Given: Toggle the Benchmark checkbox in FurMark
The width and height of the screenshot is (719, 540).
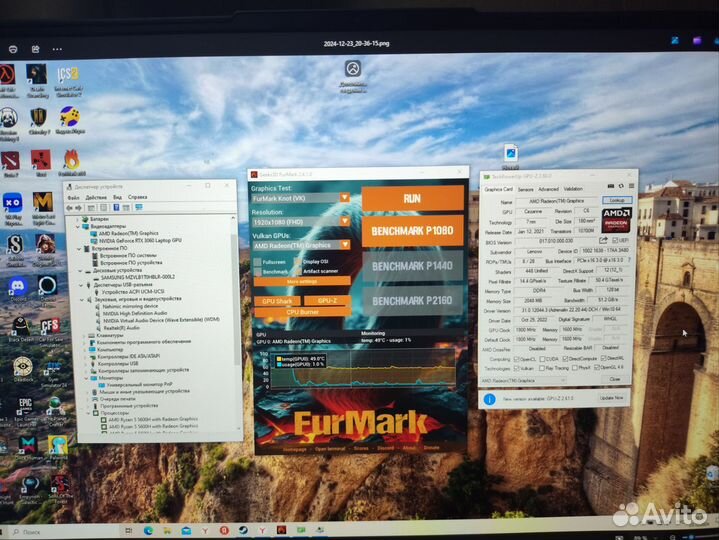Looking at the screenshot, I should pyautogui.click(x=257, y=271).
